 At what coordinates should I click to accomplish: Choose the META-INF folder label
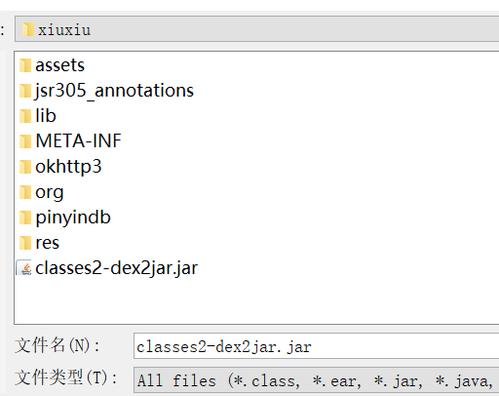coord(78,141)
